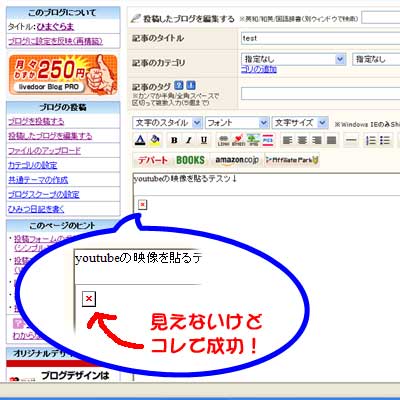Image resolution: width=400 pixels, height=400 pixels.
Task: Open ひみつ日記を書く in sidebar
Action: [36, 209]
